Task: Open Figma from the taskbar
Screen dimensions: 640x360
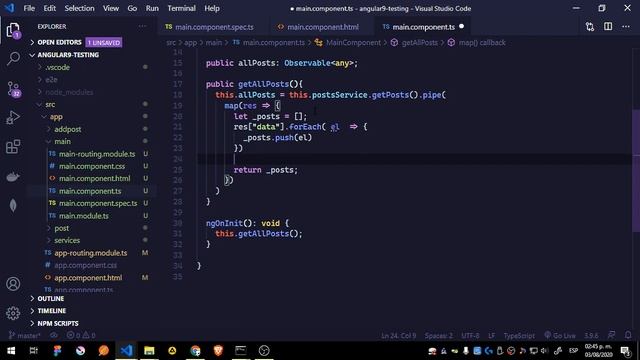Action: (57, 351)
